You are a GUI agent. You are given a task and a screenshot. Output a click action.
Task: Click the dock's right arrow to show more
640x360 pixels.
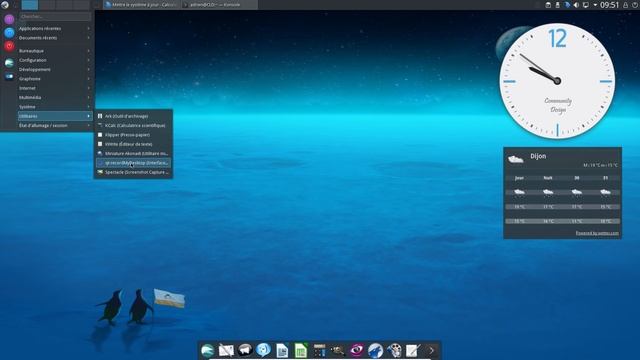point(431,350)
